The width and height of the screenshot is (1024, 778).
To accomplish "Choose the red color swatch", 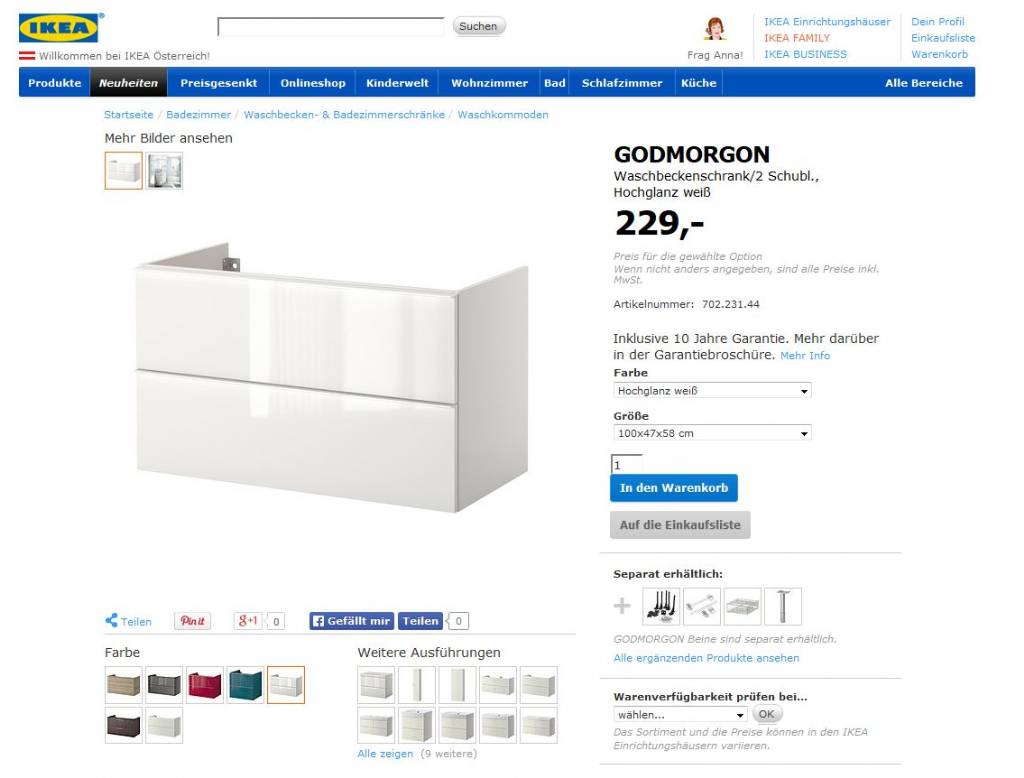I will tap(205, 685).
